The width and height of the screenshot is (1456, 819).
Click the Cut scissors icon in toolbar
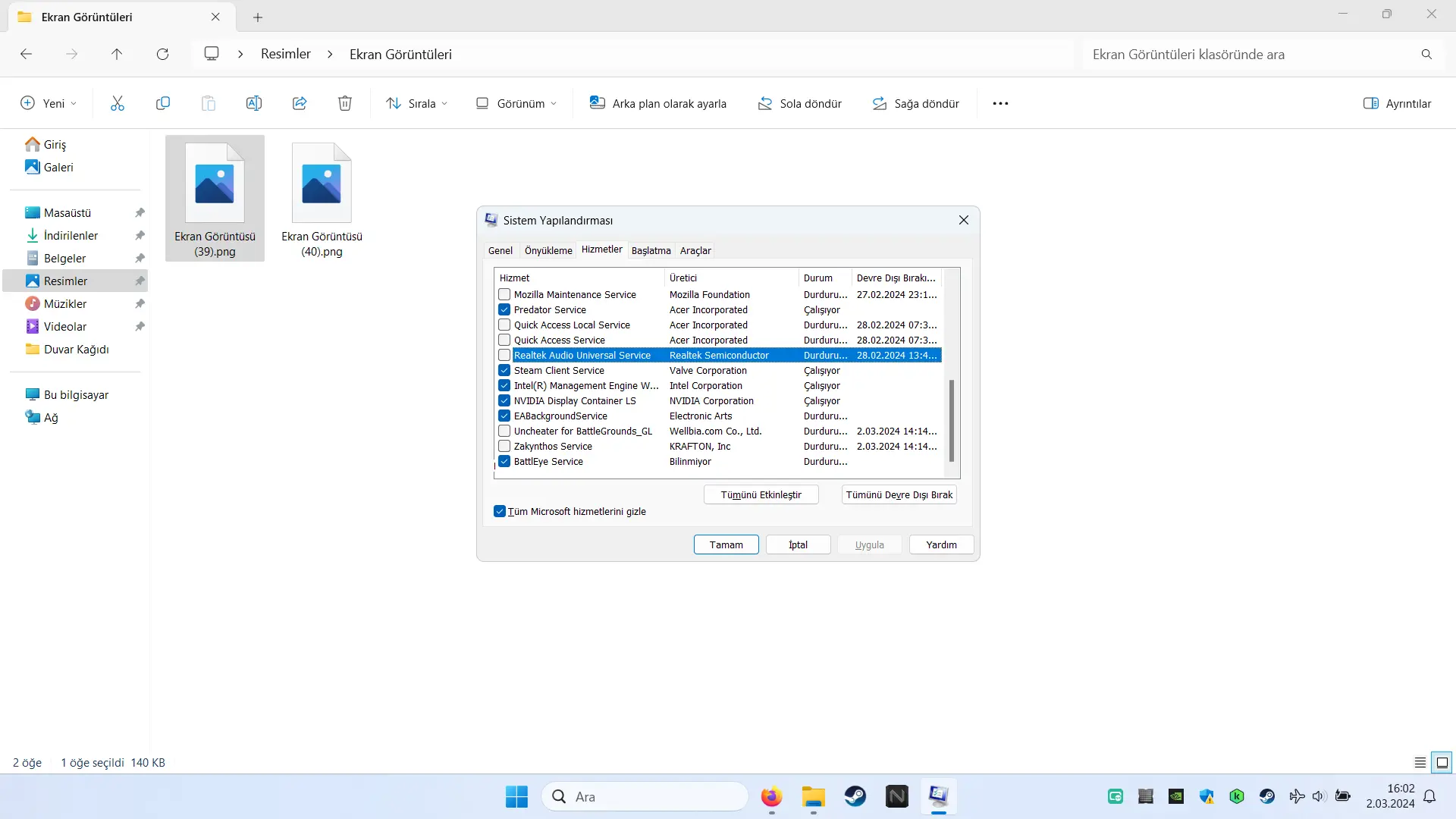pos(117,103)
